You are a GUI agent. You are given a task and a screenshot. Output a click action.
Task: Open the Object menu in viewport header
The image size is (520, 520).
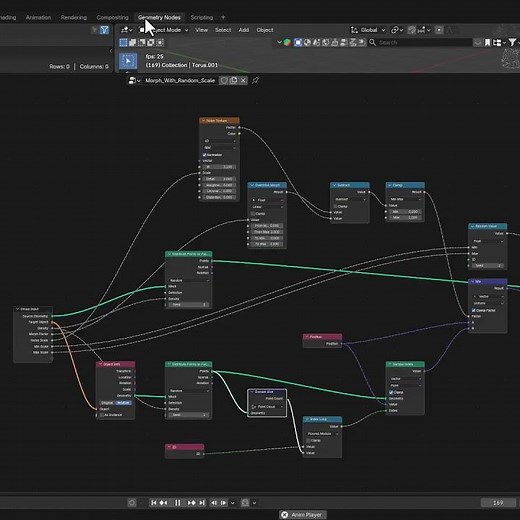click(265, 30)
